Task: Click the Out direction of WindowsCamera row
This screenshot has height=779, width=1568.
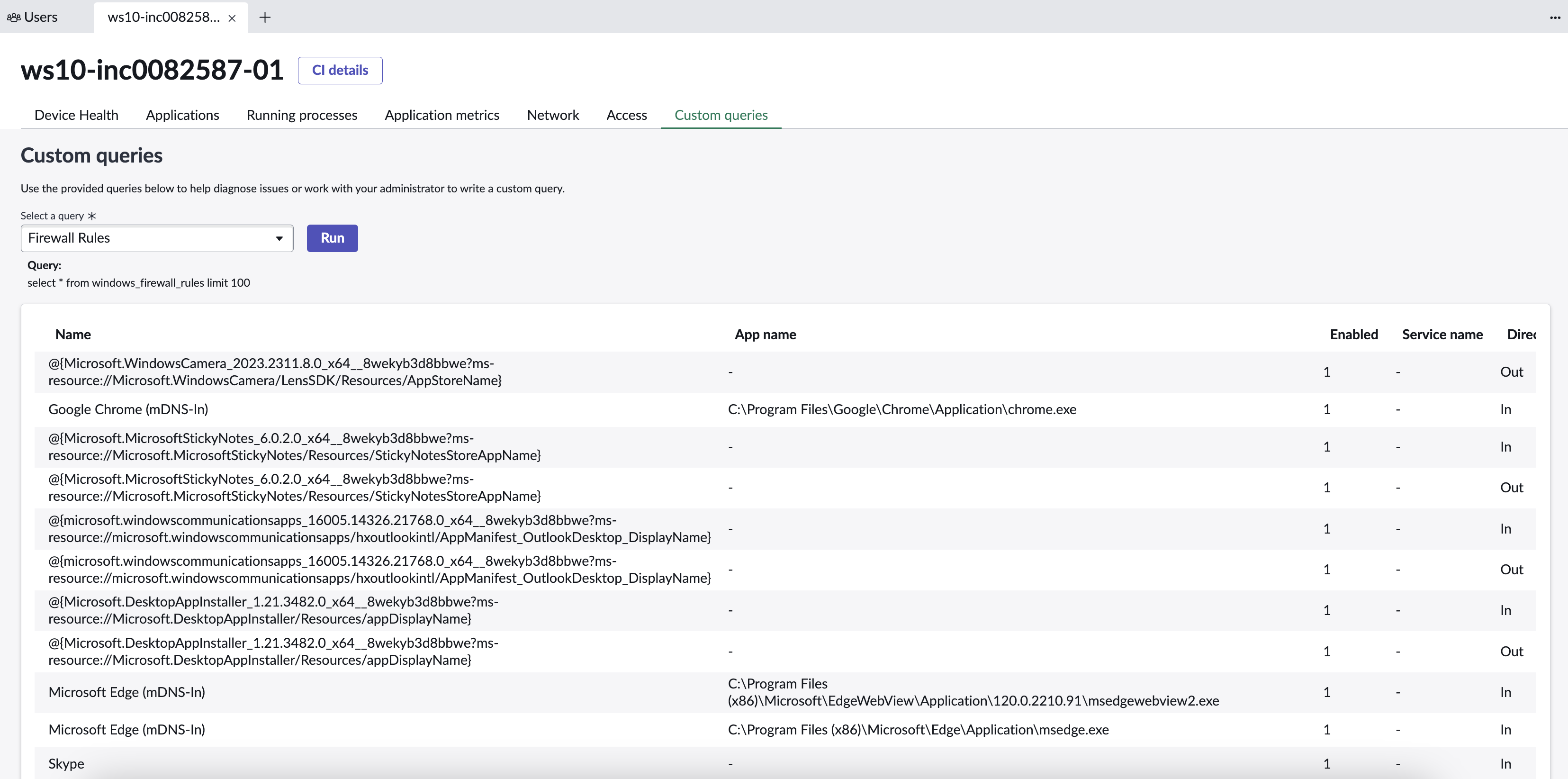Action: (x=1512, y=371)
